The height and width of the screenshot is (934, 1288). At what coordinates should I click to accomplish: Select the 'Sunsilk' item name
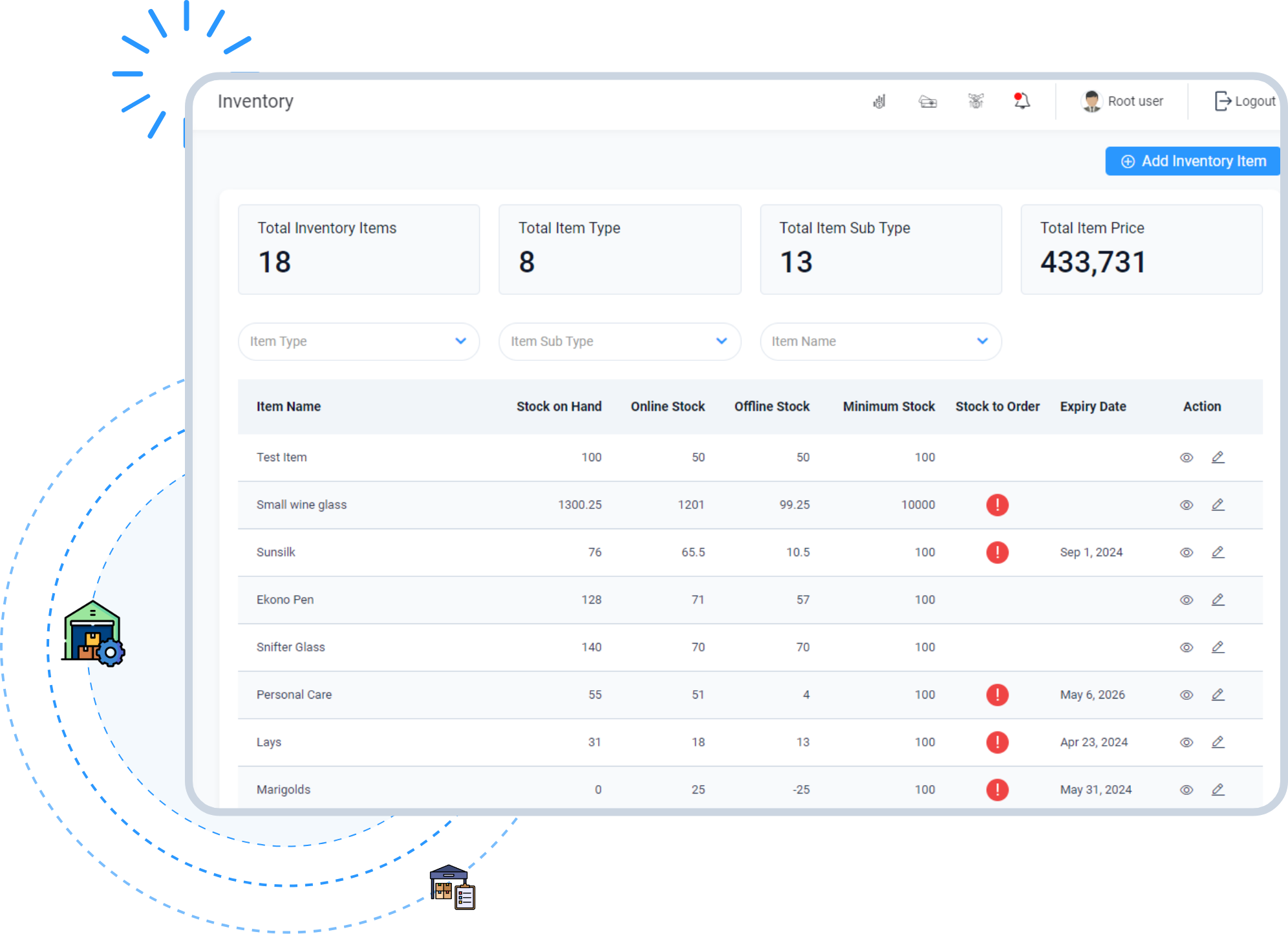(275, 552)
